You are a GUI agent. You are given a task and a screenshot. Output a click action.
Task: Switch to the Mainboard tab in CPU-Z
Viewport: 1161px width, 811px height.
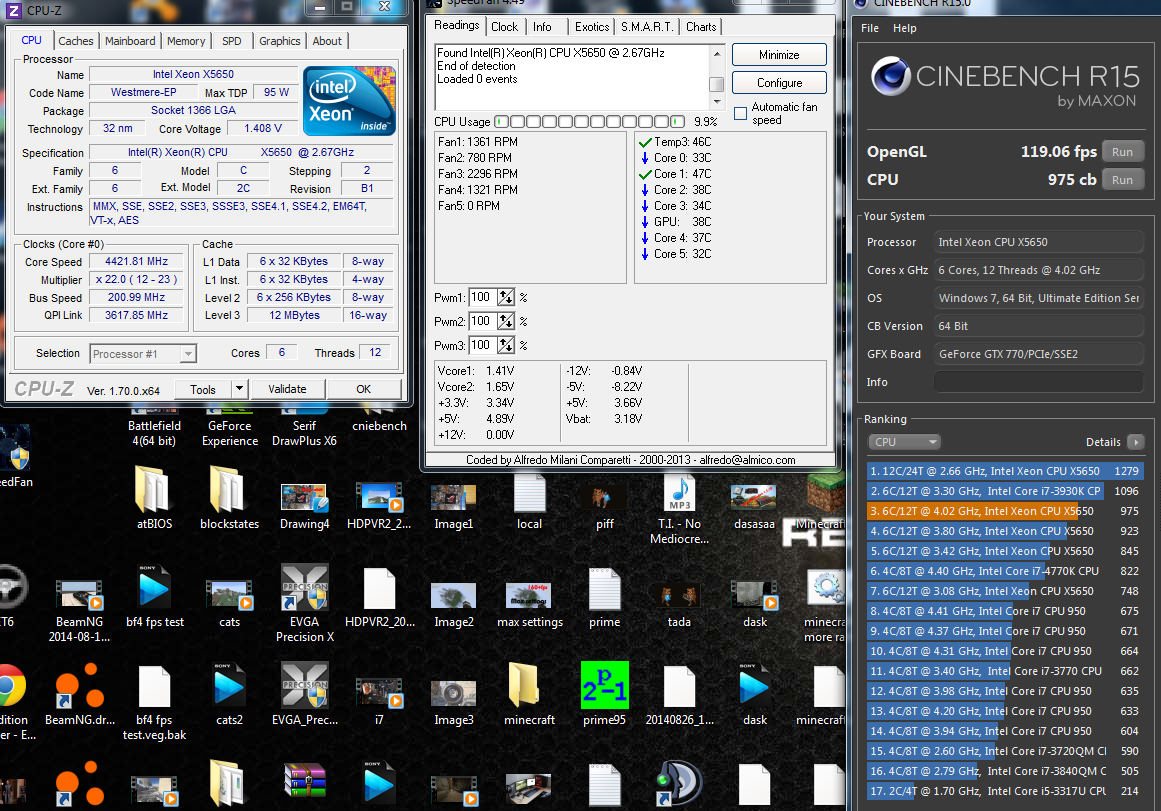pyautogui.click(x=130, y=41)
